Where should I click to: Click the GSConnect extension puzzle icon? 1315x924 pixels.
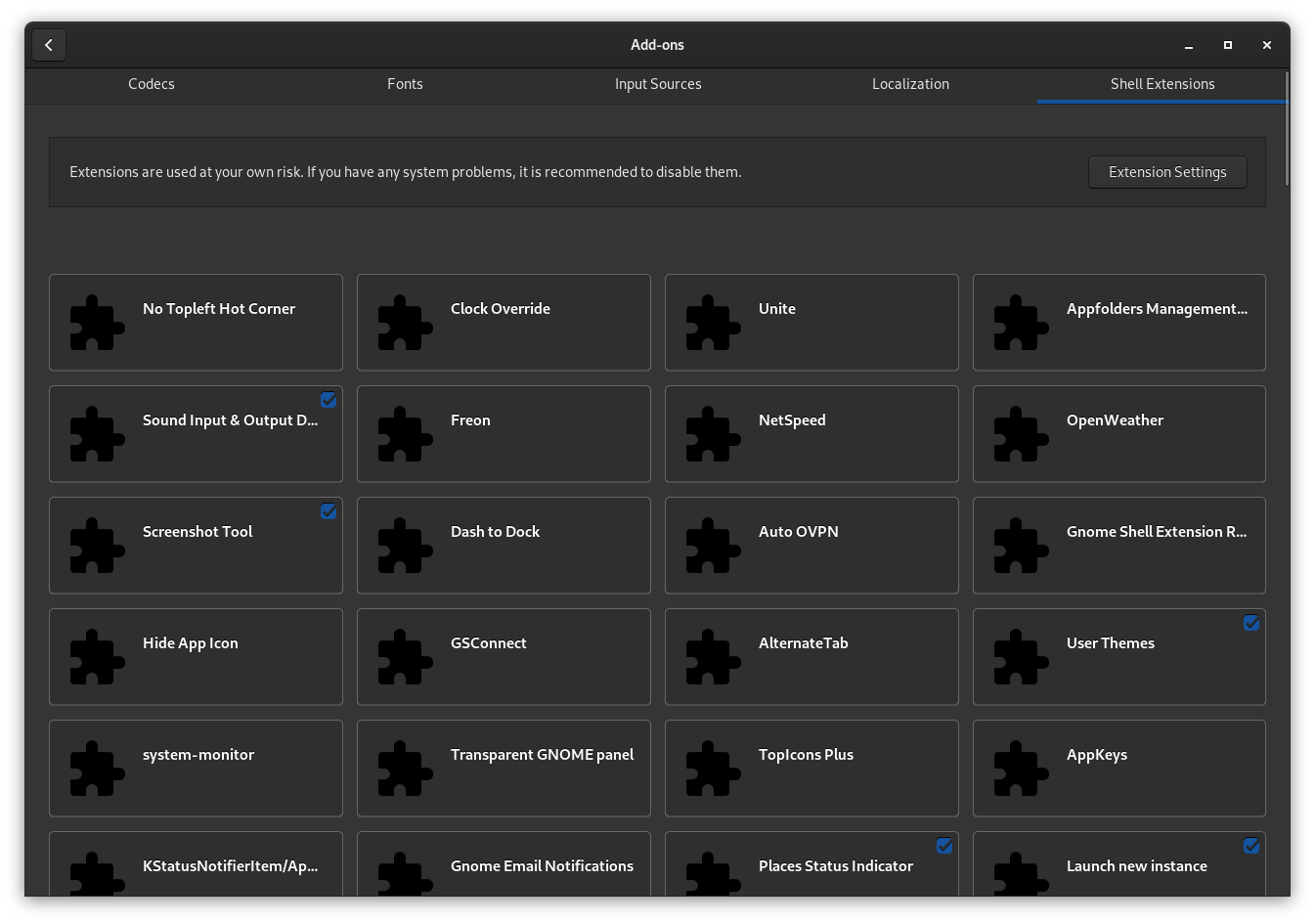(x=406, y=657)
